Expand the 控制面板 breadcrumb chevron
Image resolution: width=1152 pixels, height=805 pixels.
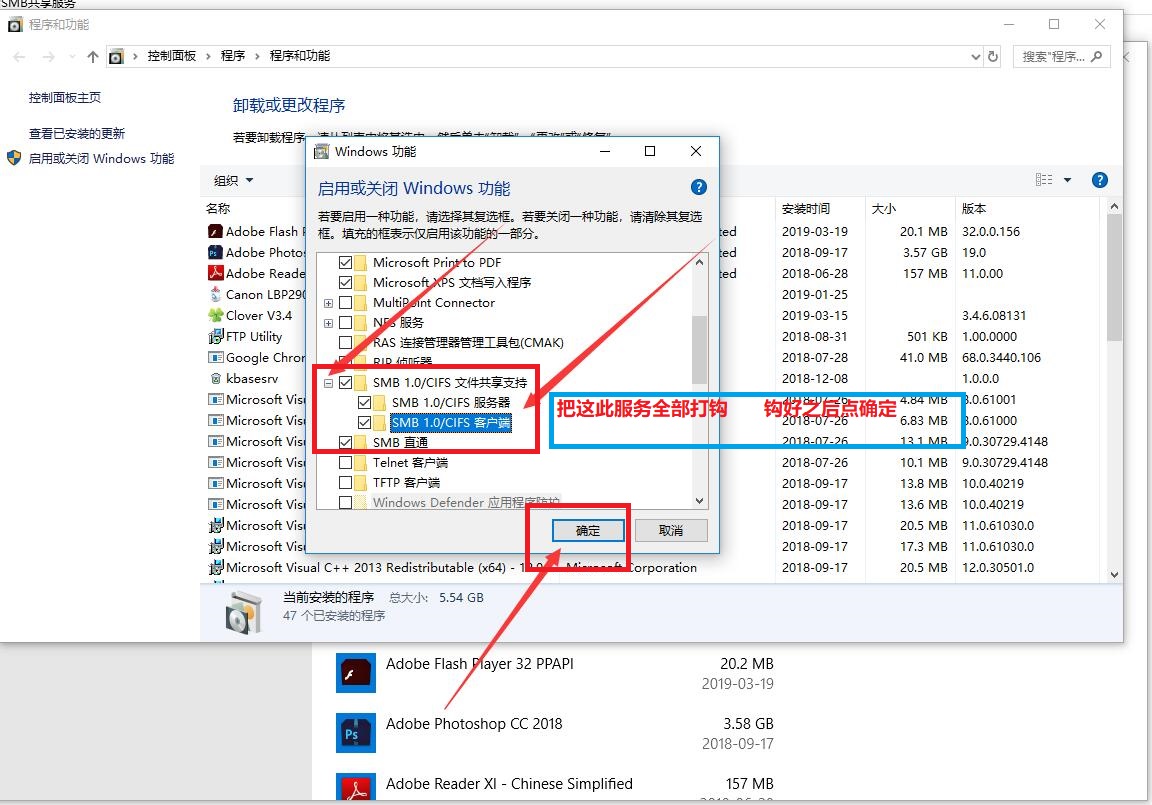click(207, 57)
